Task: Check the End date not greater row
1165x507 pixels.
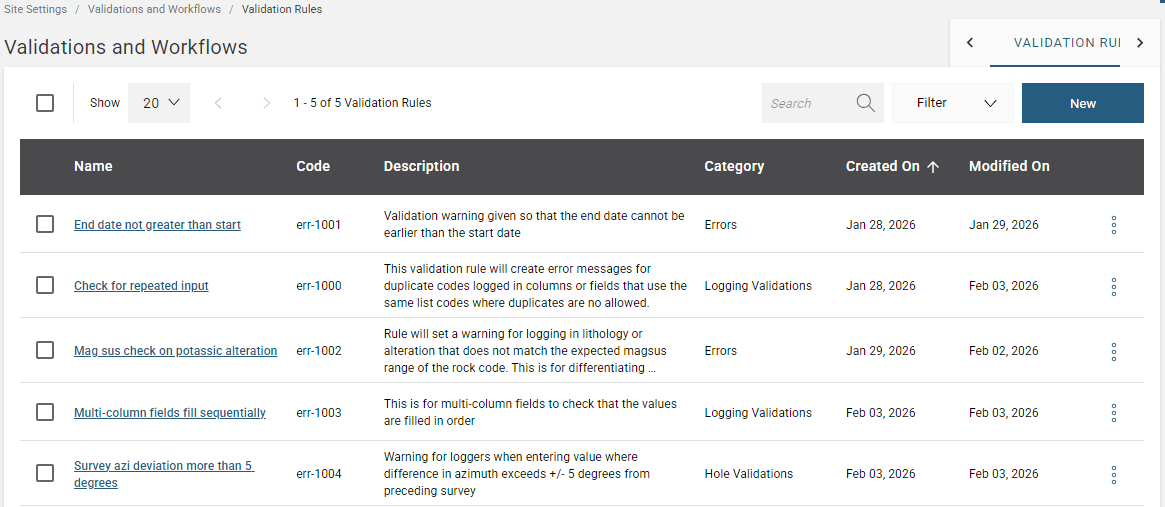Action: (x=45, y=224)
